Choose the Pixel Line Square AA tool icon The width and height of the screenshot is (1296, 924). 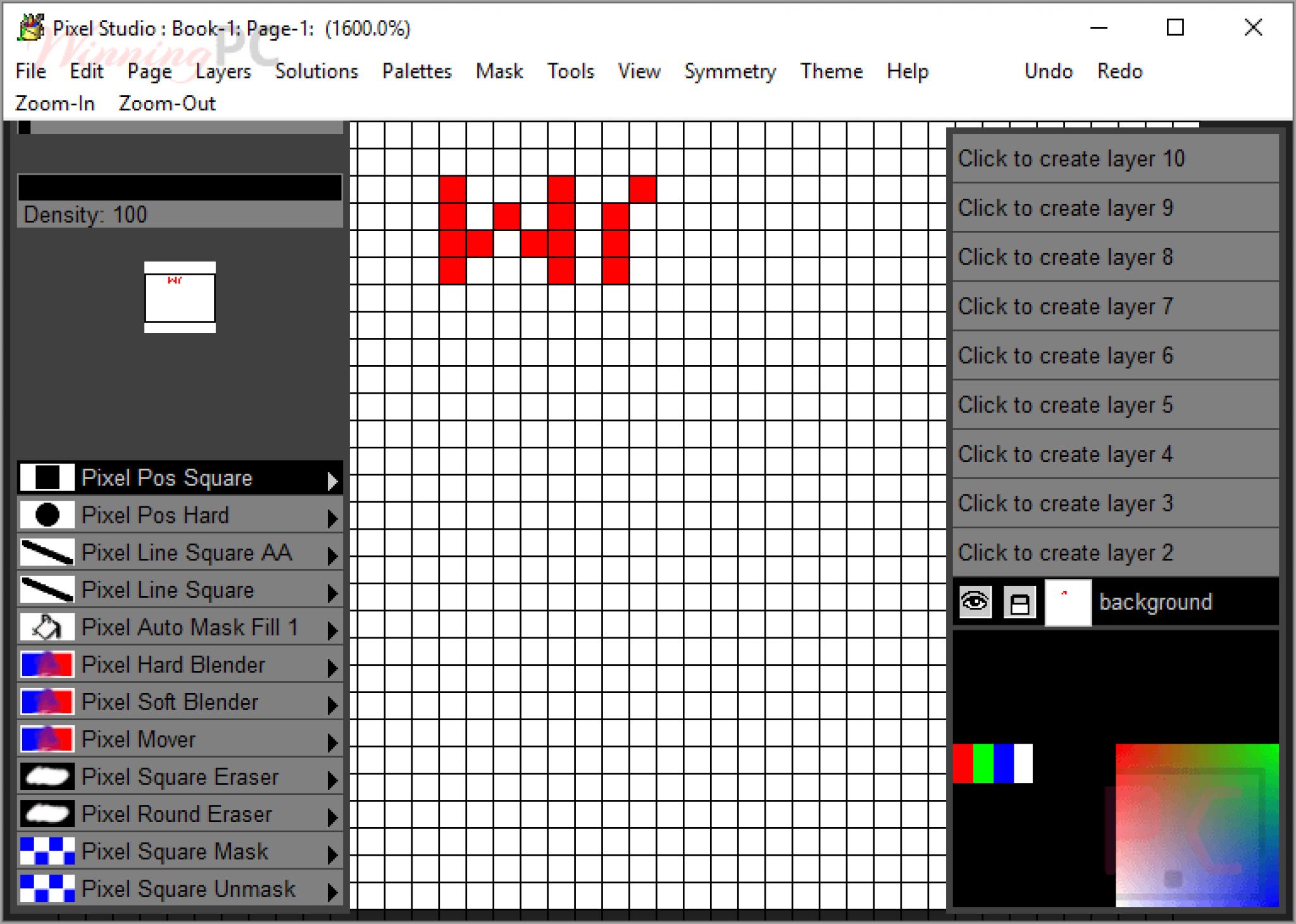coord(47,553)
